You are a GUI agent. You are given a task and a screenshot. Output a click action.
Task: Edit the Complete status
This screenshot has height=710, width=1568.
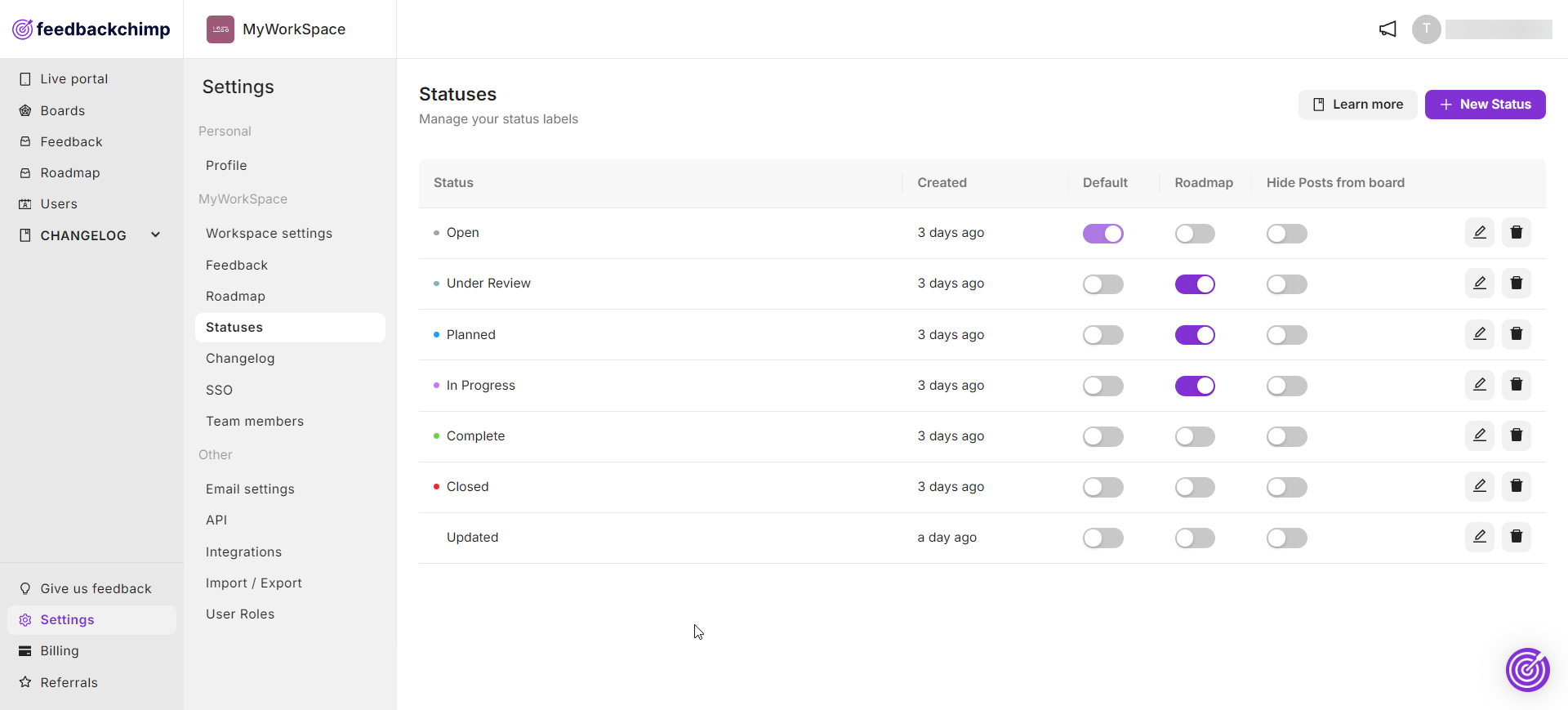(1479, 435)
